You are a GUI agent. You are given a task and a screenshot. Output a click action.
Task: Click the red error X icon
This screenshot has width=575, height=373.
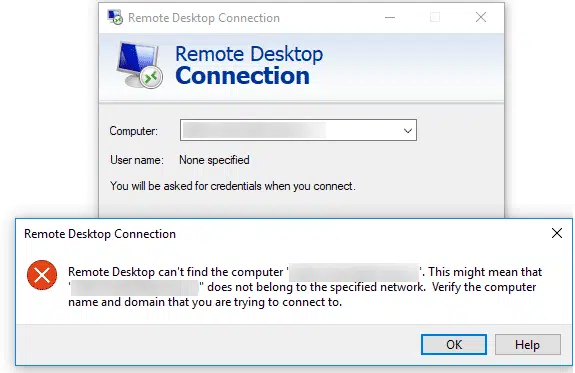click(42, 275)
